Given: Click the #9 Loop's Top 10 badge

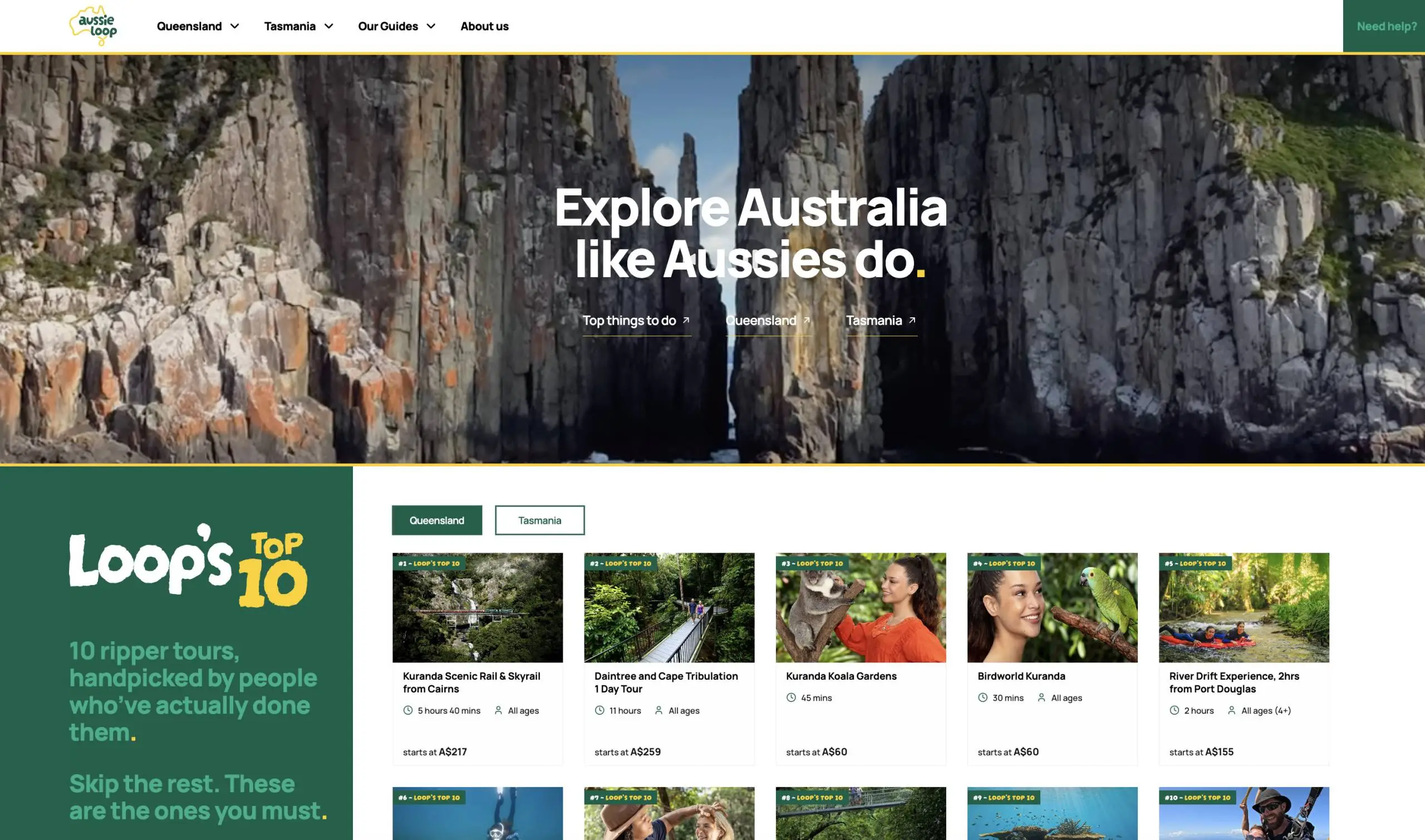Looking at the screenshot, I should click(1004, 798).
